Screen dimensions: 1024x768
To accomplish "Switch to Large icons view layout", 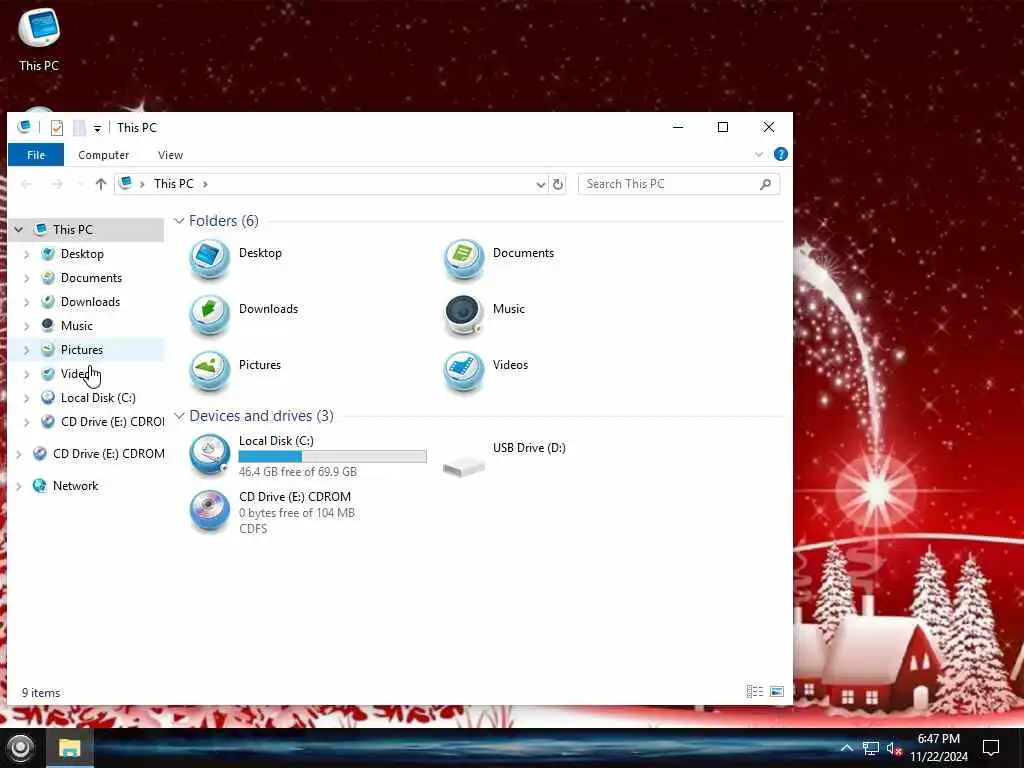I will 777,691.
